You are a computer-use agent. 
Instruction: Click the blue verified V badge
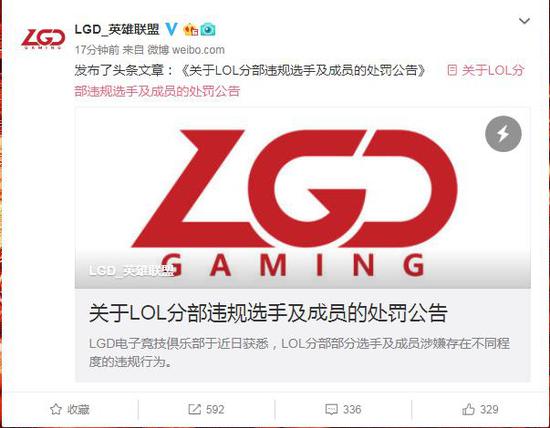click(x=171, y=29)
